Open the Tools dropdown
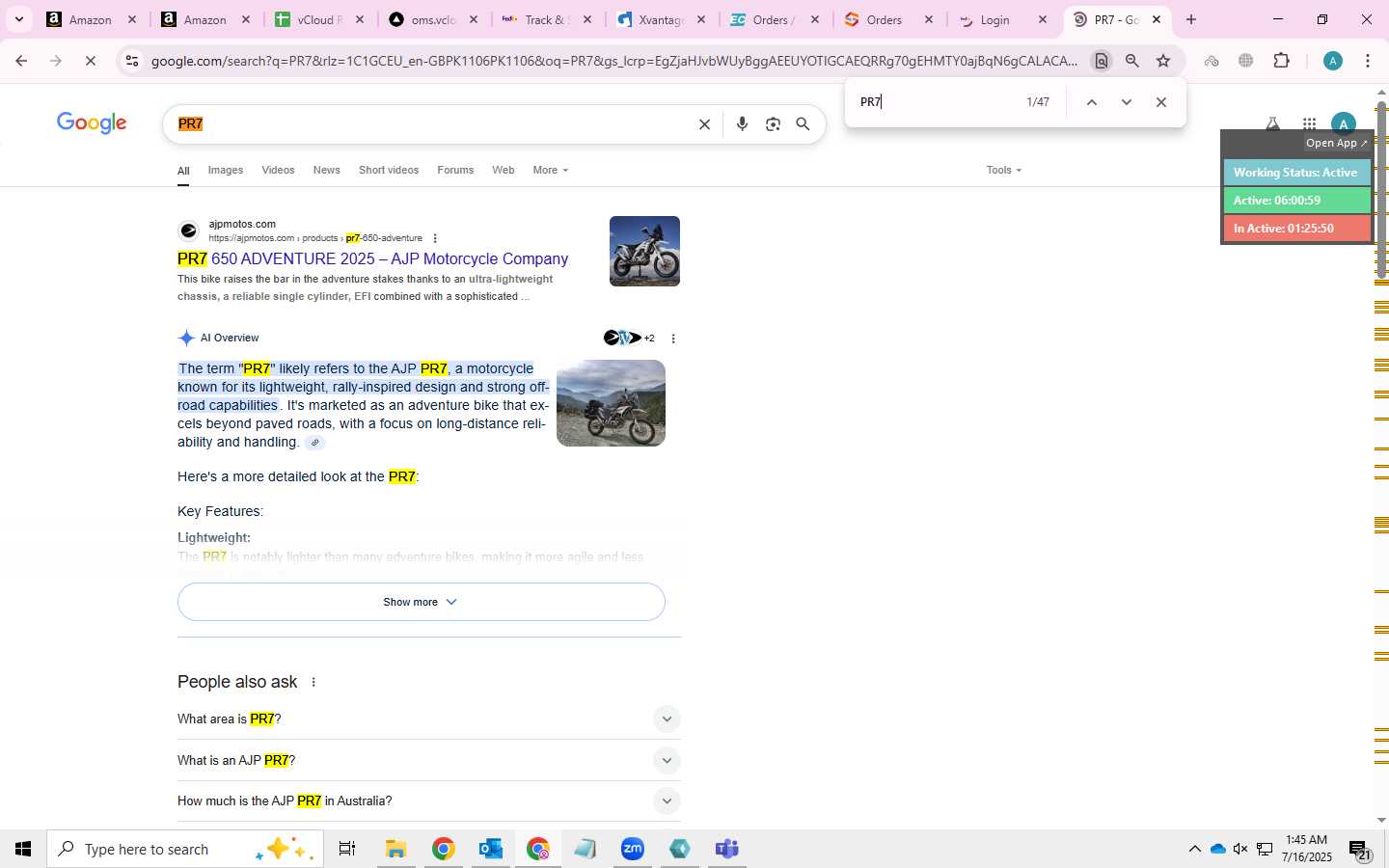Image resolution: width=1389 pixels, height=868 pixels. click(1003, 170)
